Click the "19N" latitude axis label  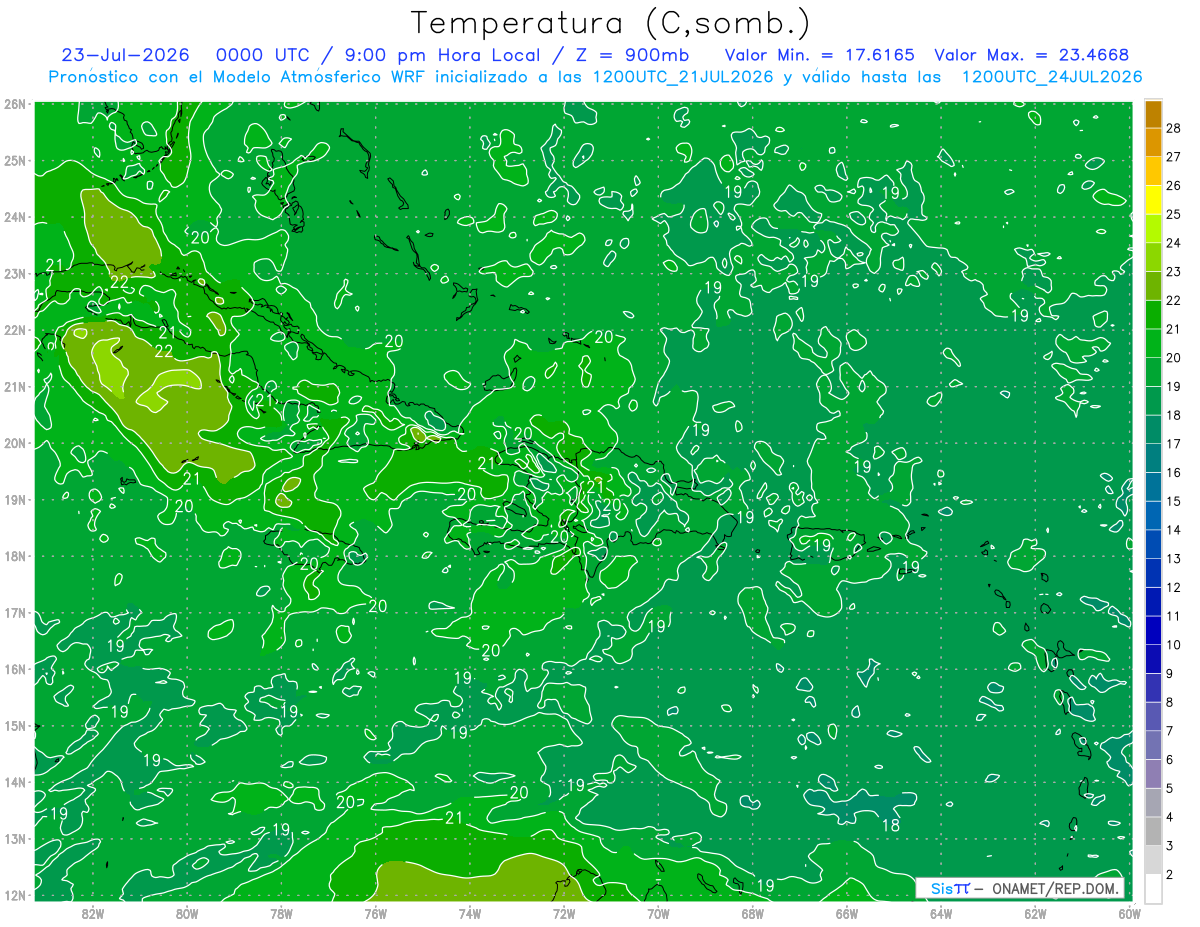(14, 499)
